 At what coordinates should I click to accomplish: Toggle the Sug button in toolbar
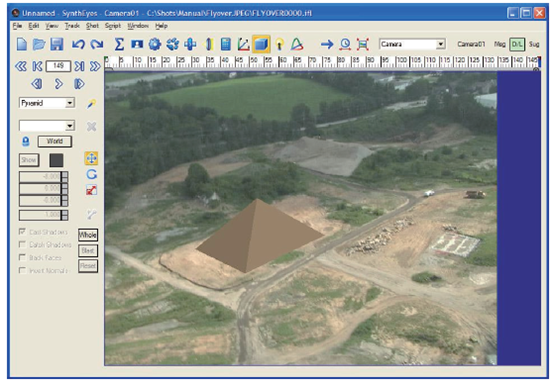(534, 45)
